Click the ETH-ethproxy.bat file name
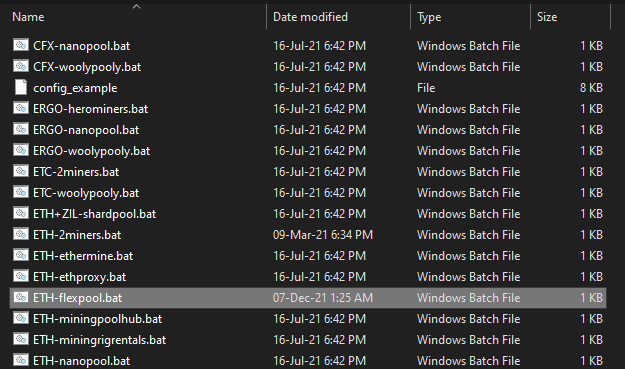 pos(80,277)
